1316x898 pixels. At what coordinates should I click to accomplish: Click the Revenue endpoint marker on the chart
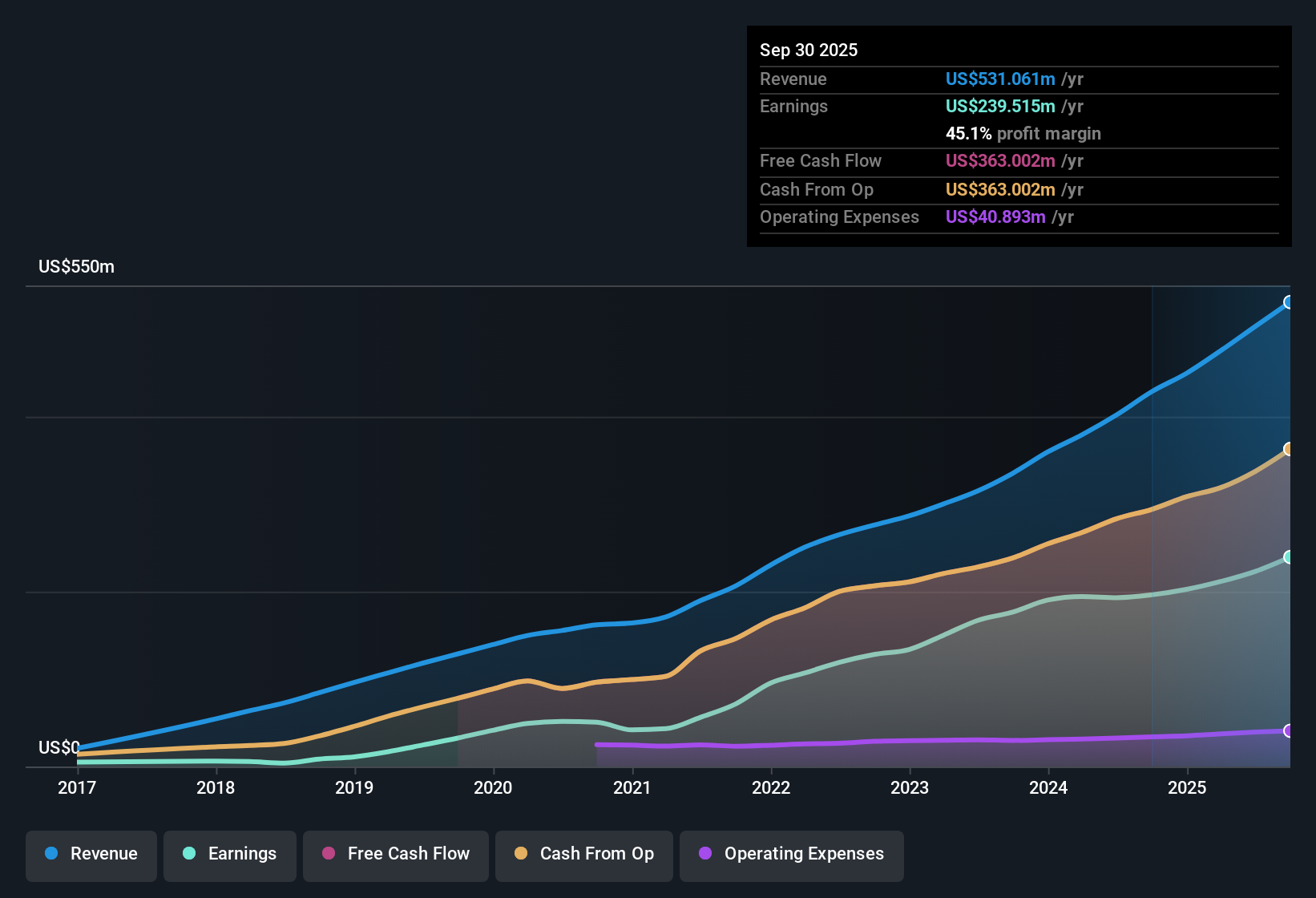click(1290, 302)
